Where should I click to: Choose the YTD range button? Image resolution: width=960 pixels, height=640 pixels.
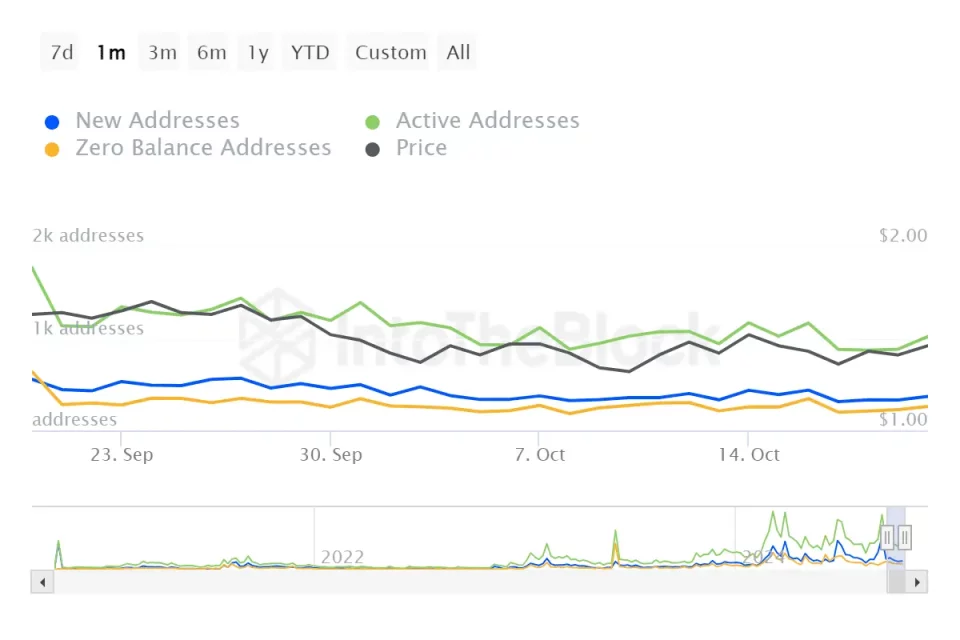[310, 53]
